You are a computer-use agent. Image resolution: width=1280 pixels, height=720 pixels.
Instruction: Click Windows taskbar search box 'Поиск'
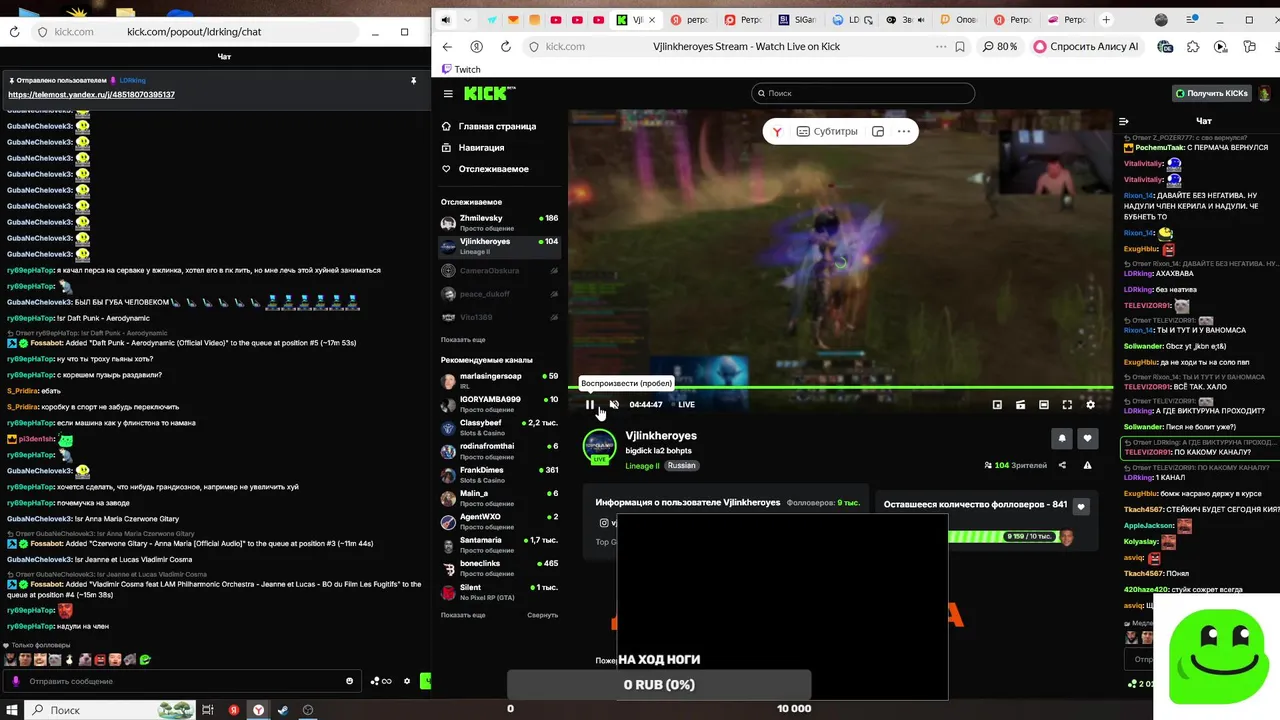click(x=110, y=710)
